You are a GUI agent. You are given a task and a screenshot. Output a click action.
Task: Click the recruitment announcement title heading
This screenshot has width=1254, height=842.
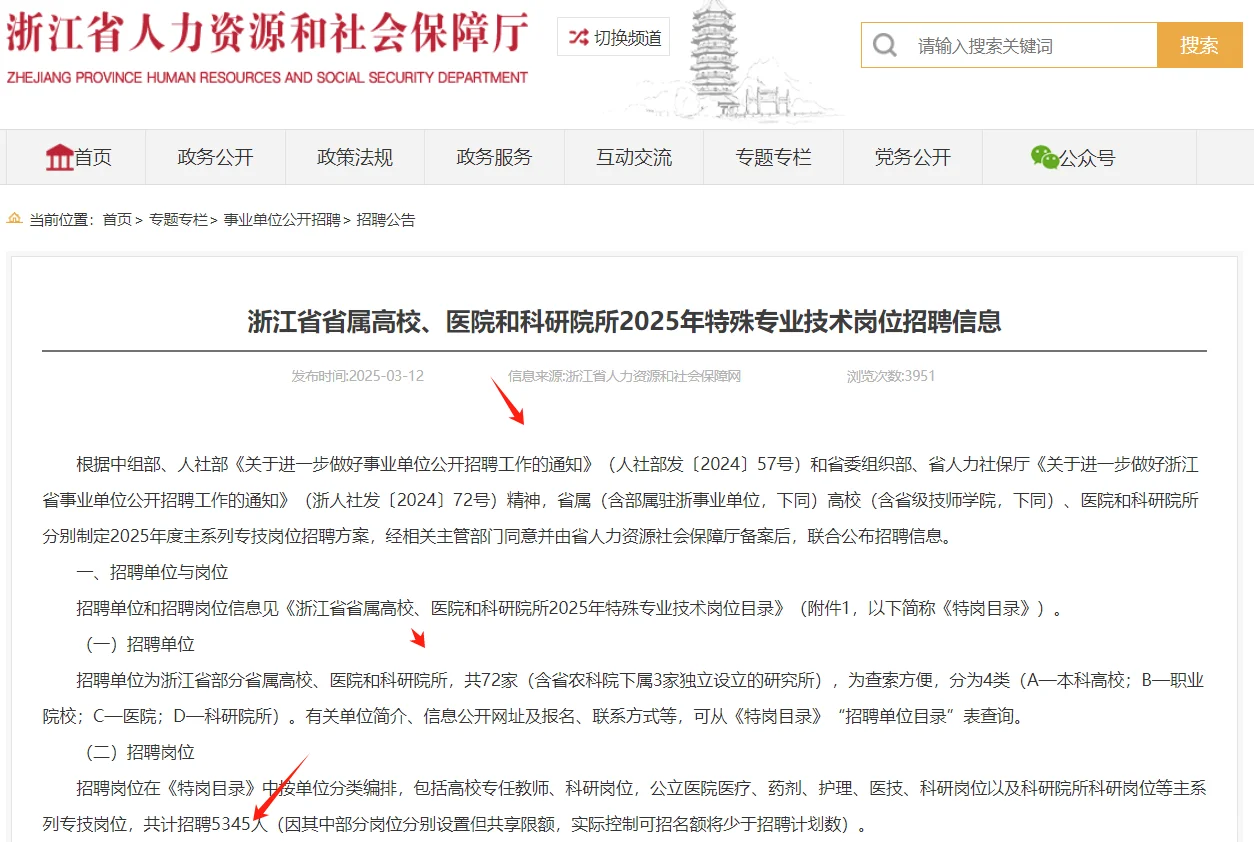pyautogui.click(x=627, y=323)
